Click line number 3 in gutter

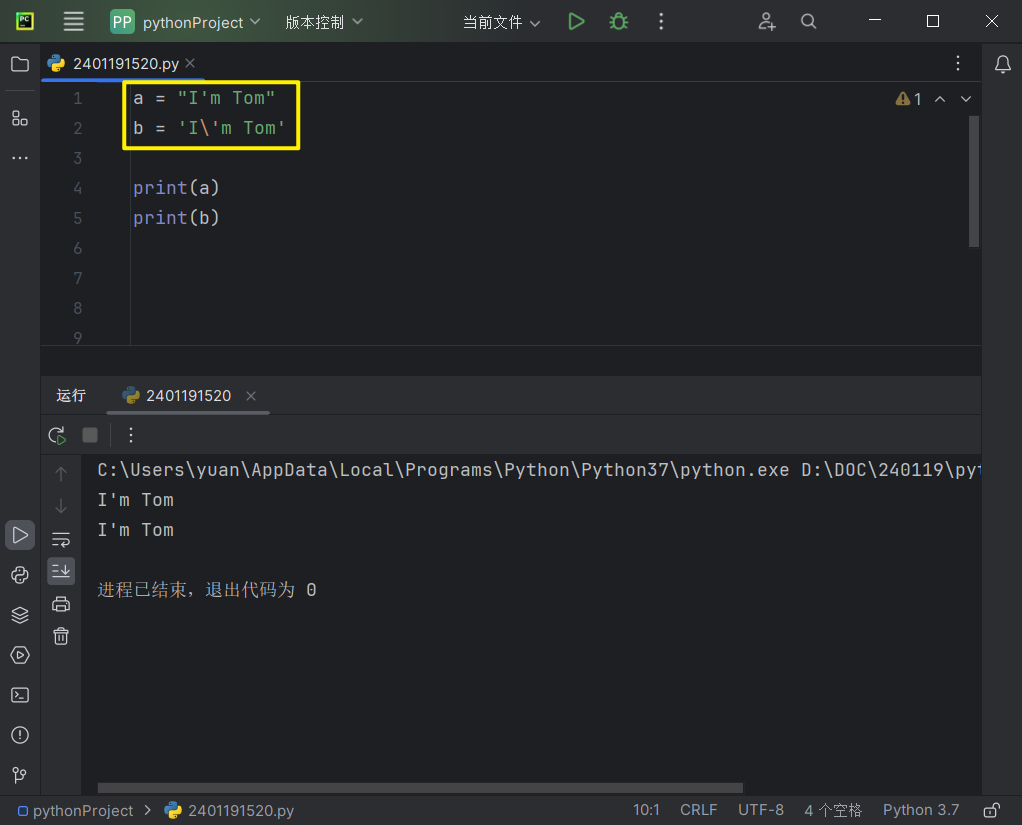point(78,158)
